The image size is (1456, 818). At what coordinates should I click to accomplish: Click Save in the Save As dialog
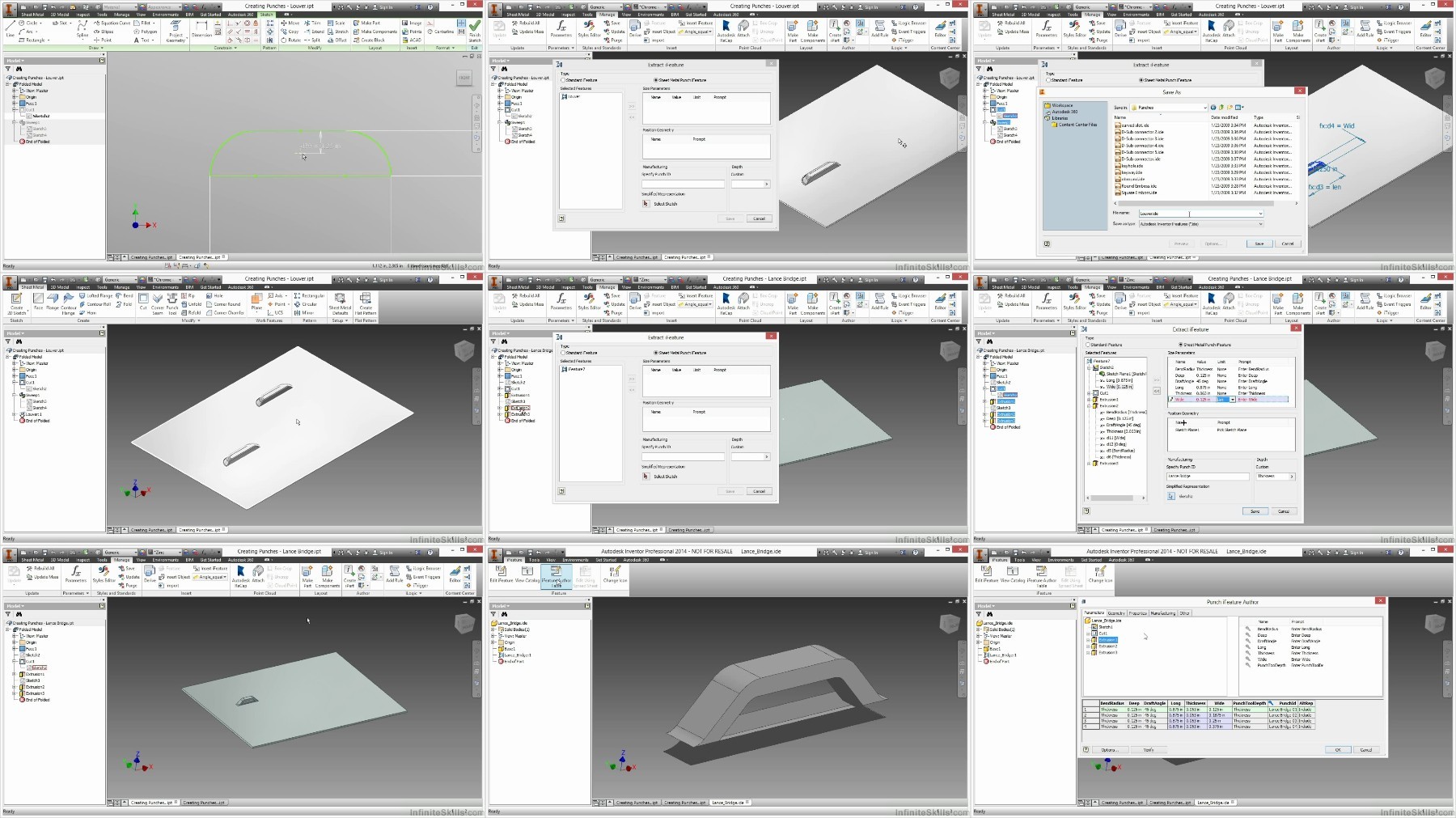(1259, 244)
